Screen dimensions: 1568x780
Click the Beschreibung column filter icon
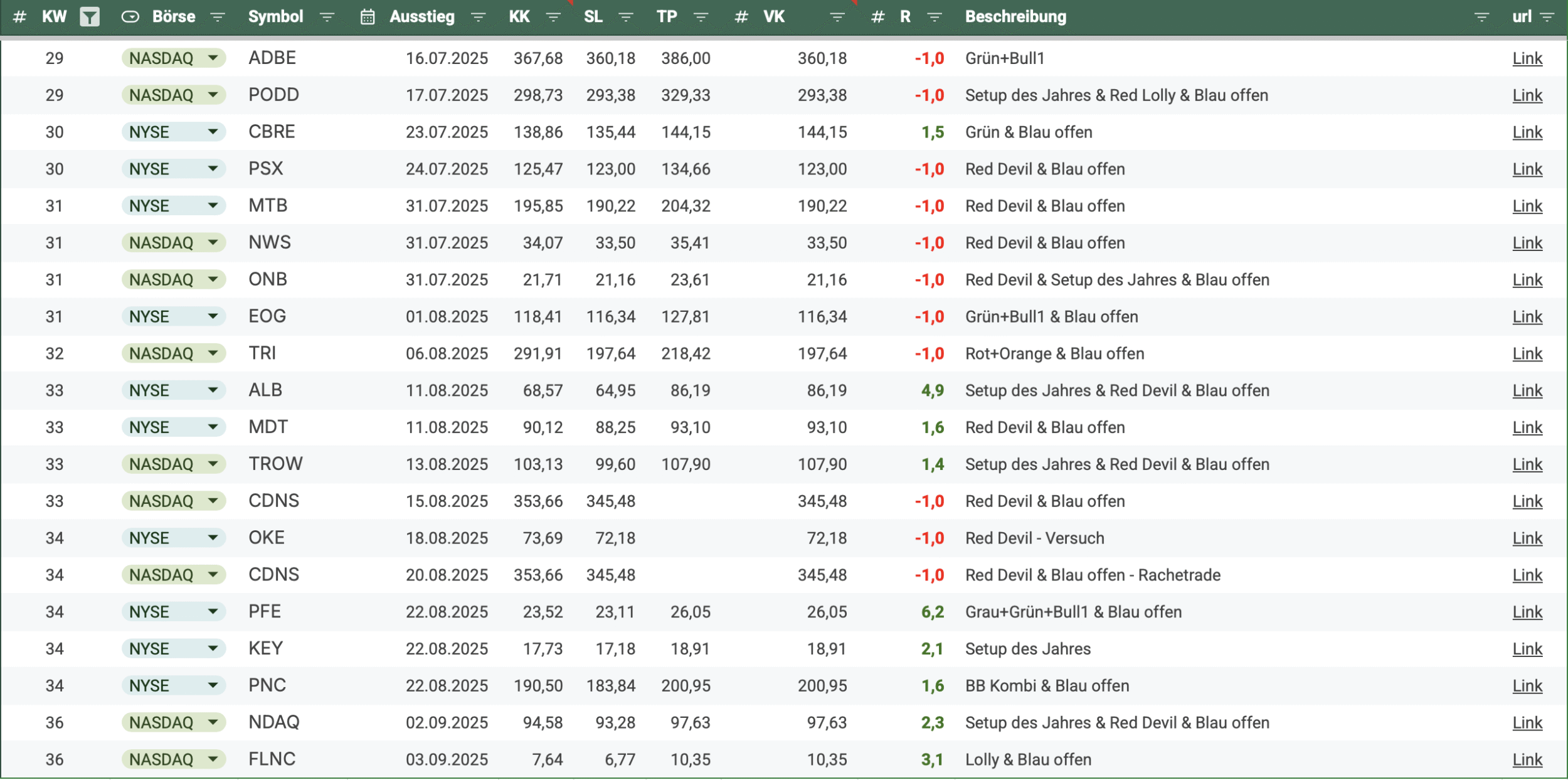(x=1481, y=17)
